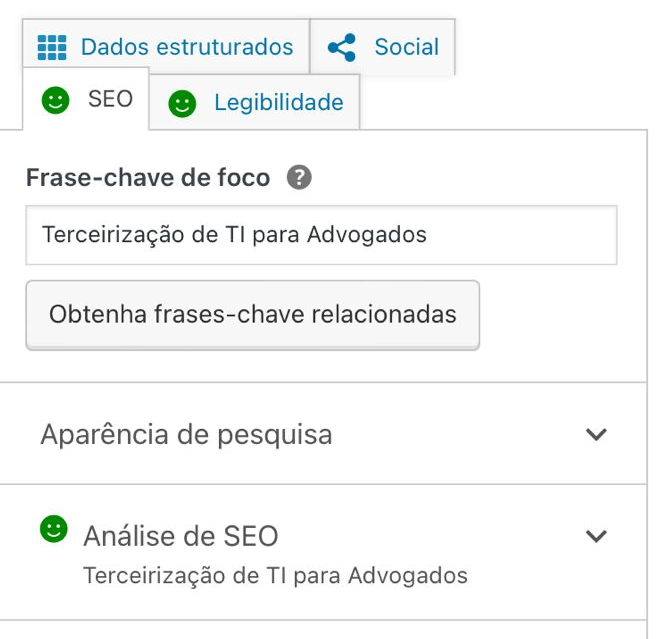
Task: Switch to the Social tab
Action: [405, 47]
